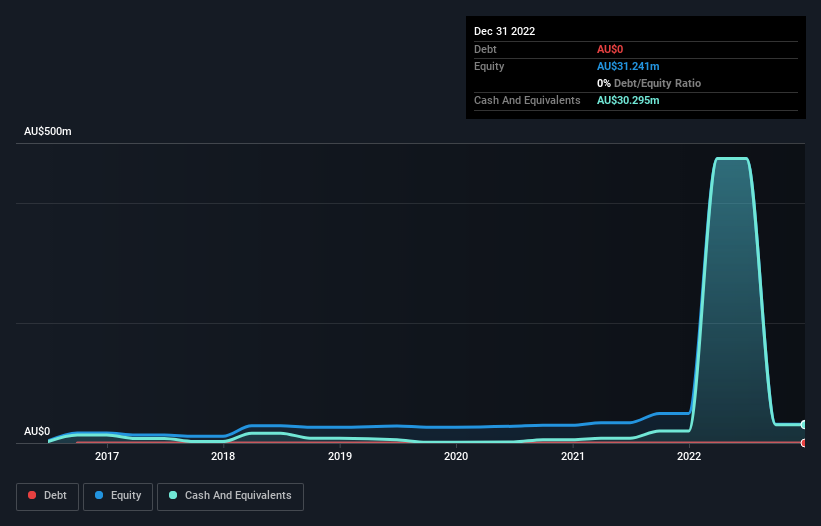The image size is (821, 526).
Task: Click the teal Cash endpoint marker on chart
Action: point(804,424)
